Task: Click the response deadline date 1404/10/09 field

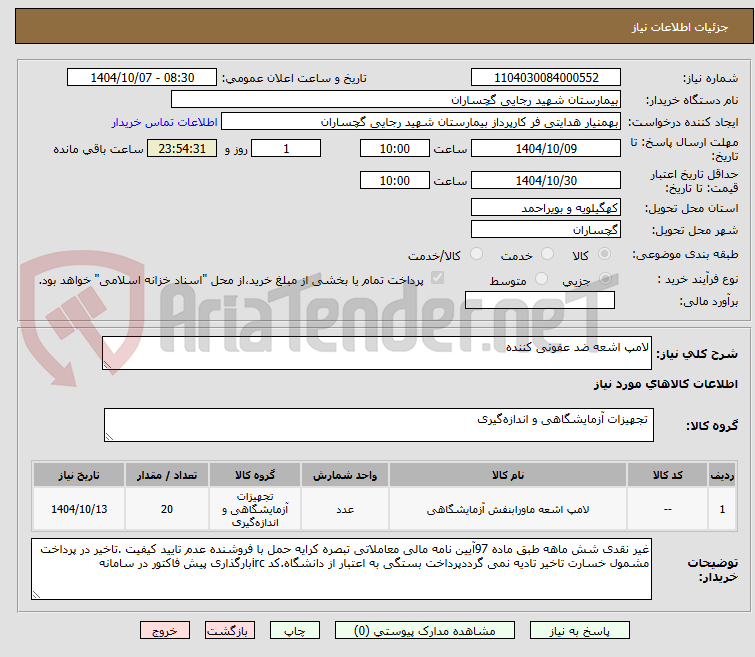Action: 546,148
